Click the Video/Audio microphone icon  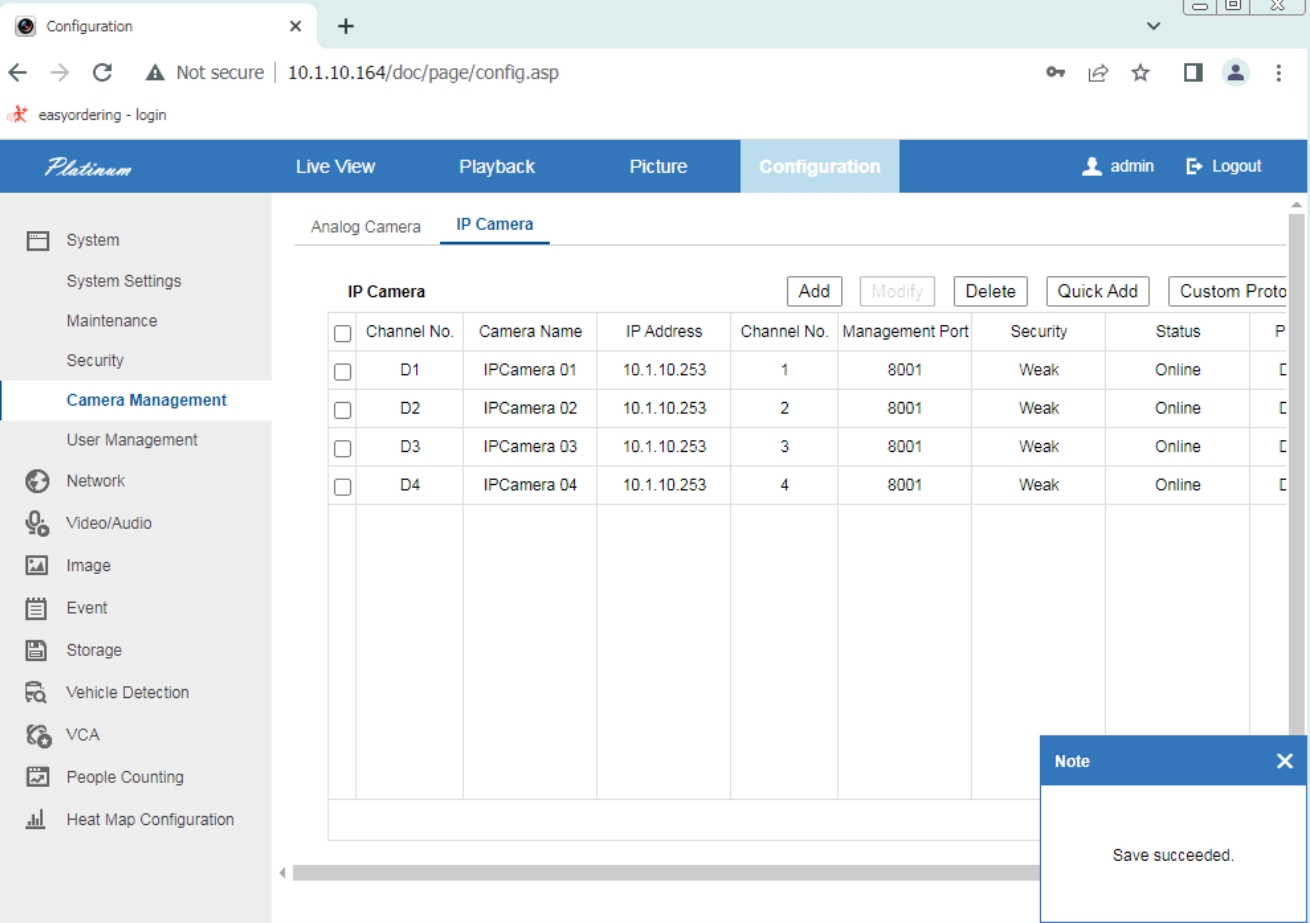pos(37,523)
